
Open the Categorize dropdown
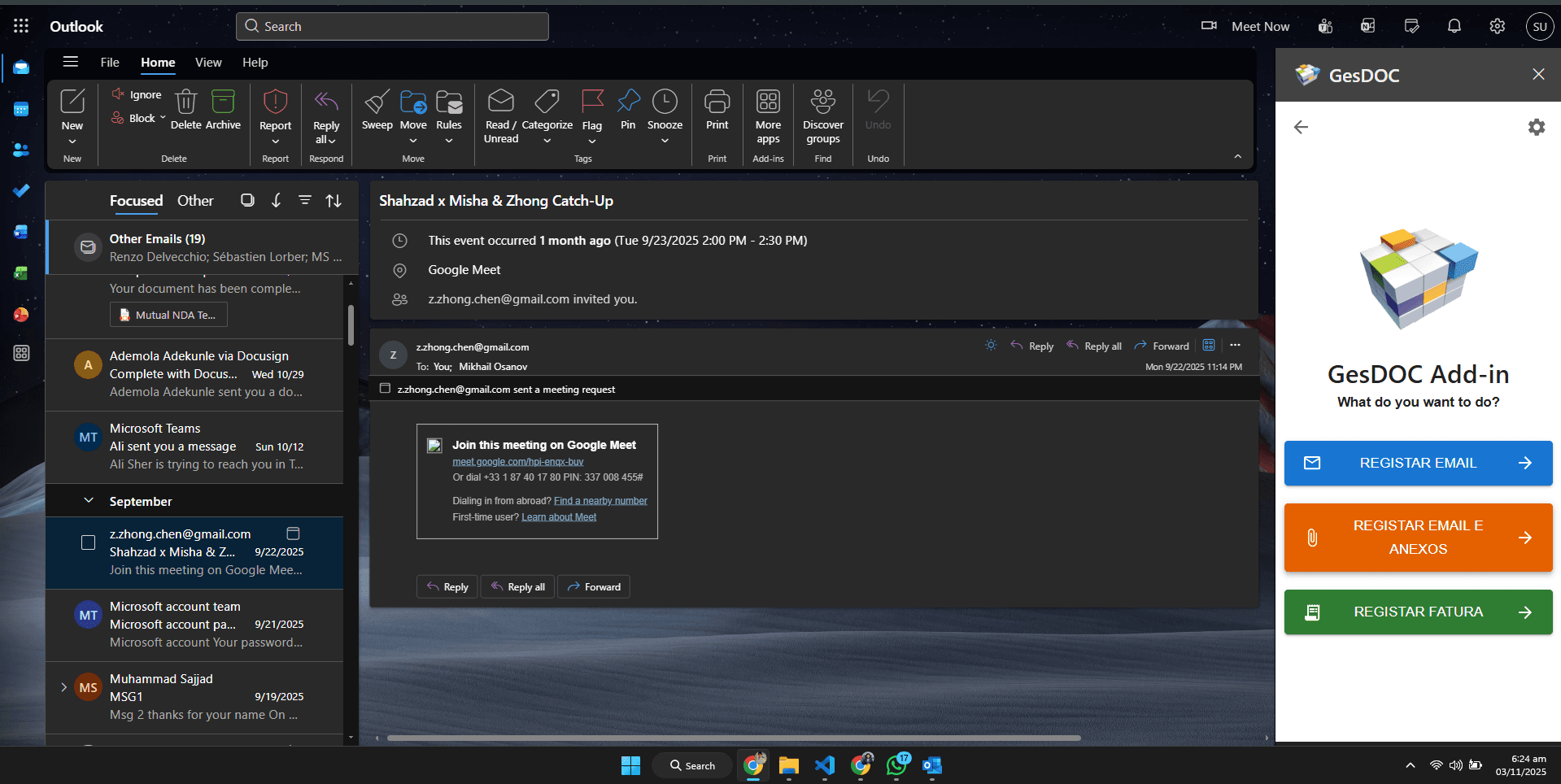point(547,141)
